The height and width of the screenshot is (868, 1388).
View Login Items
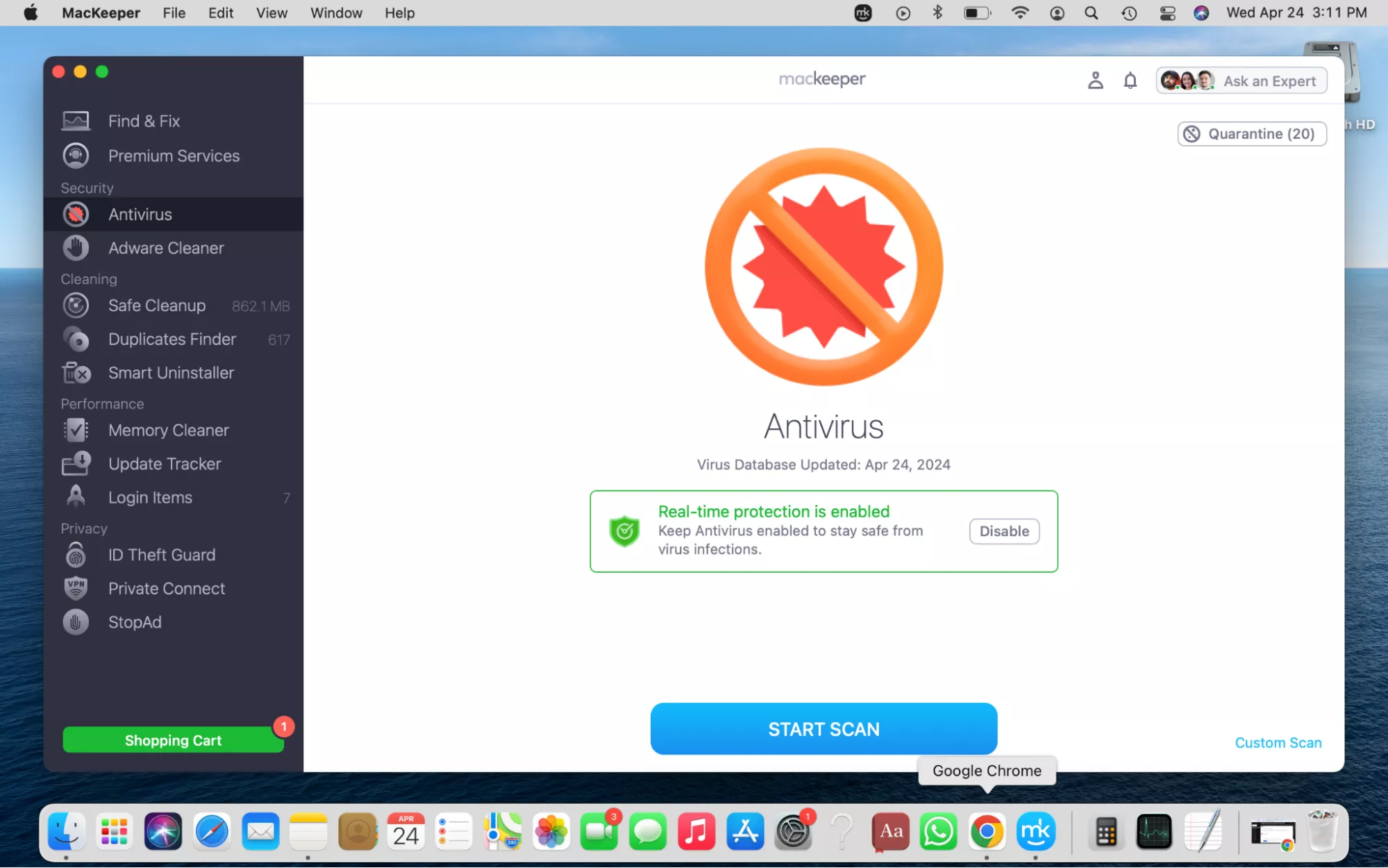pyautogui.click(x=149, y=497)
